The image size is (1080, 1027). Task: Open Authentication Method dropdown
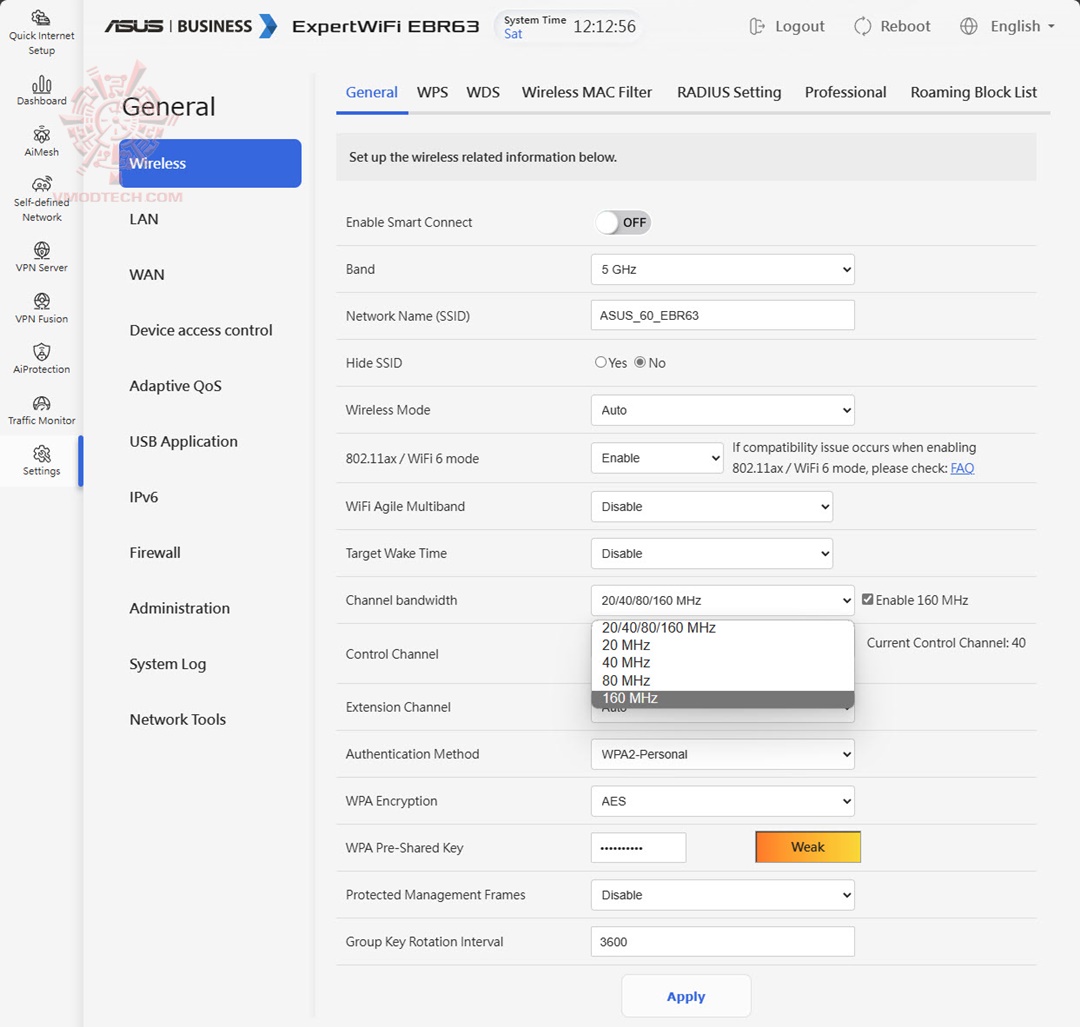pos(723,754)
